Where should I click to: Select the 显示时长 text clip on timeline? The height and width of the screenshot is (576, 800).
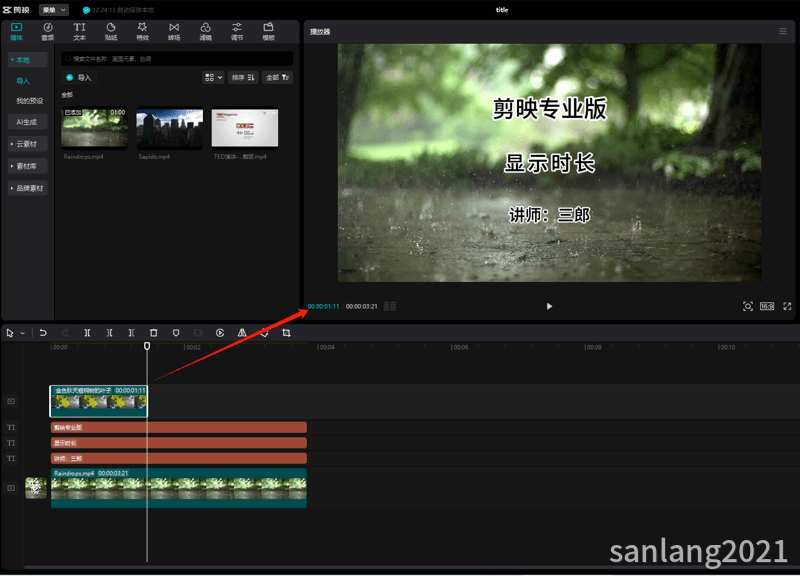pos(179,443)
